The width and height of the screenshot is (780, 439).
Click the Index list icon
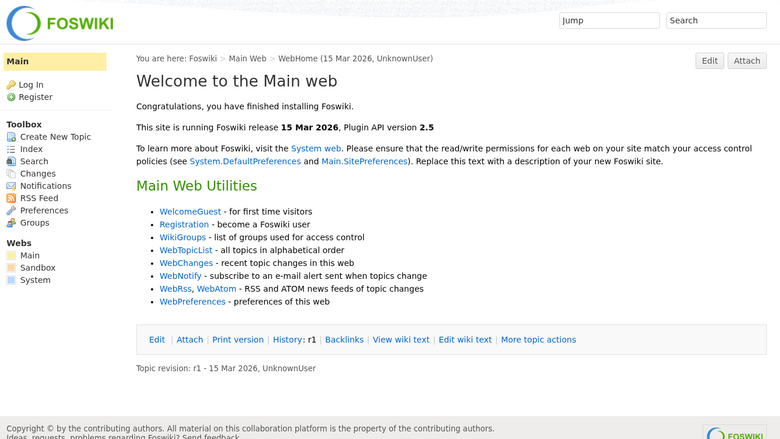(11, 149)
